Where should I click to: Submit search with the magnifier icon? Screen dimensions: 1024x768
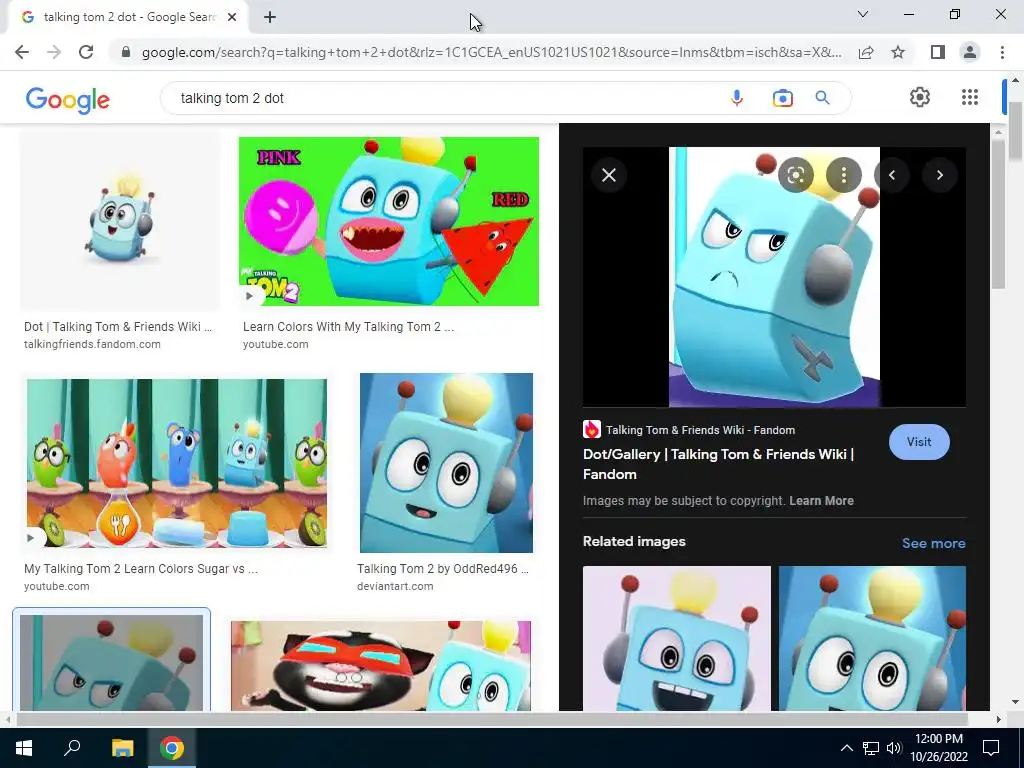822,98
